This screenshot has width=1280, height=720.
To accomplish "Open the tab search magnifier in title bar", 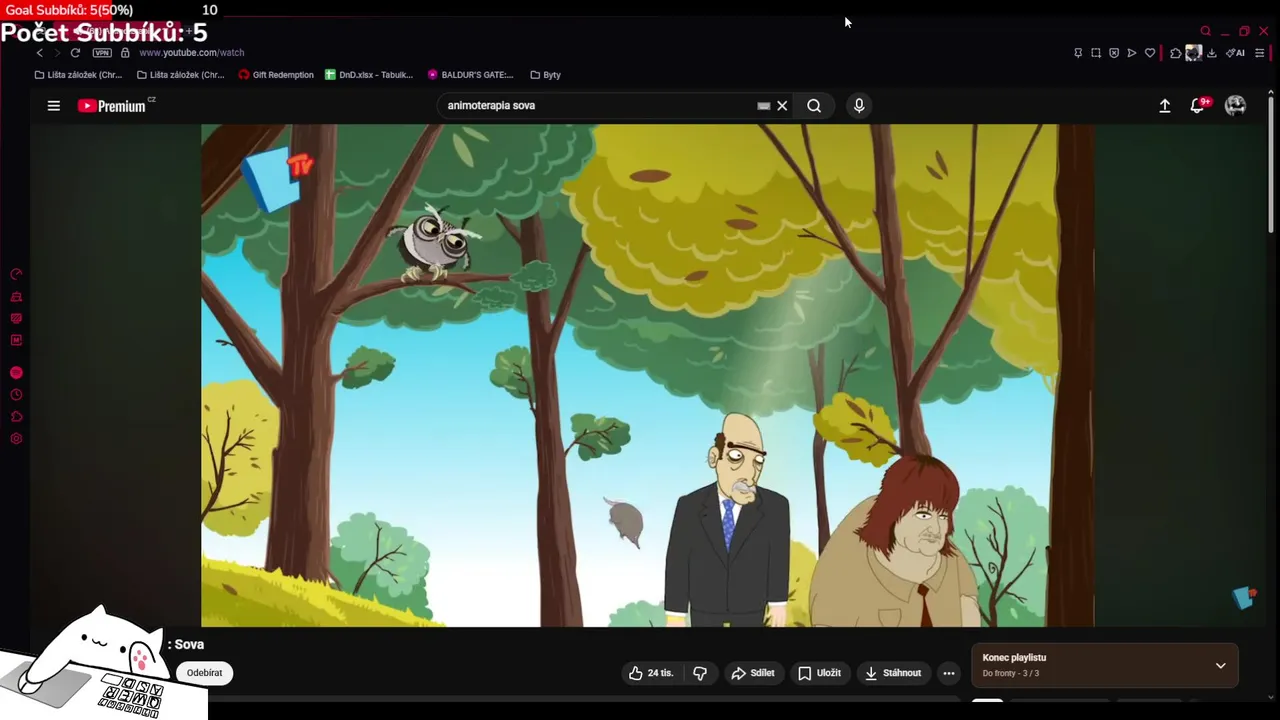I will click(x=1205, y=31).
